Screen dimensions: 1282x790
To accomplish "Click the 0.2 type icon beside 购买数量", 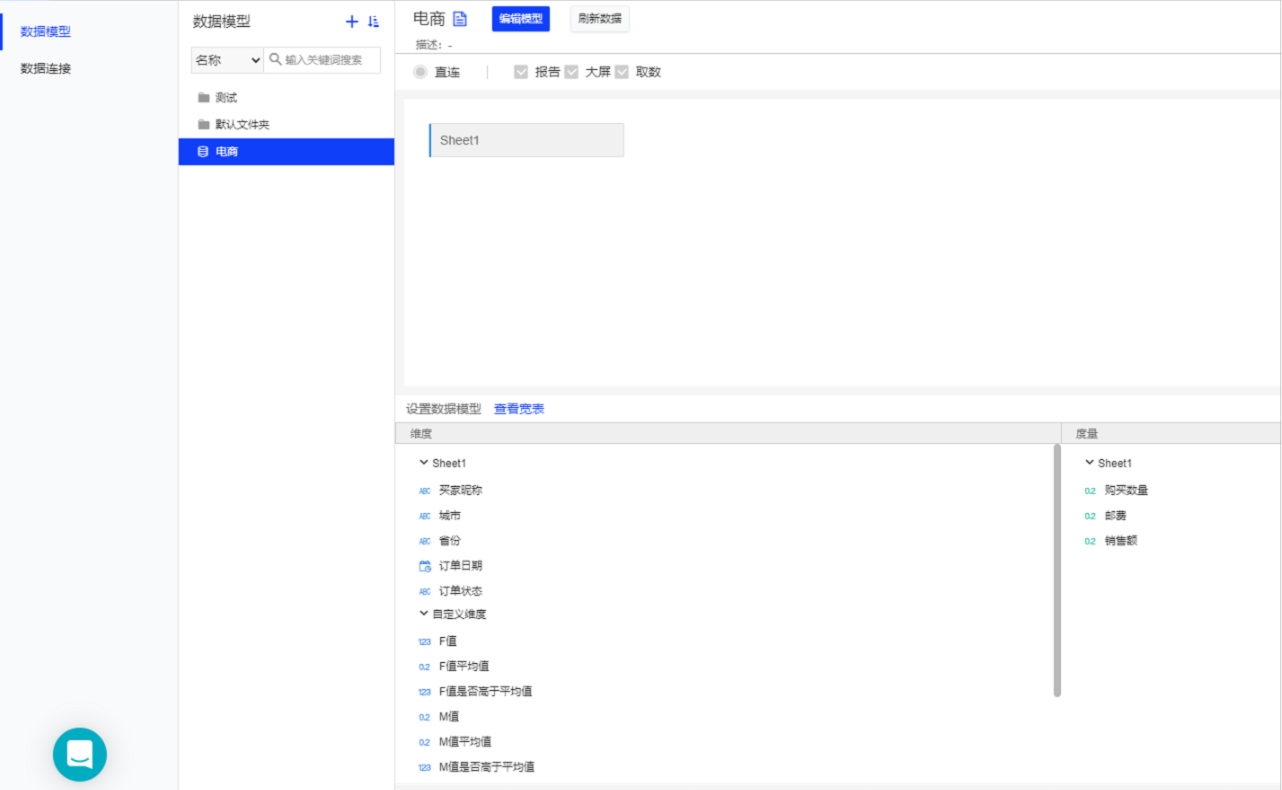I will [1091, 491].
